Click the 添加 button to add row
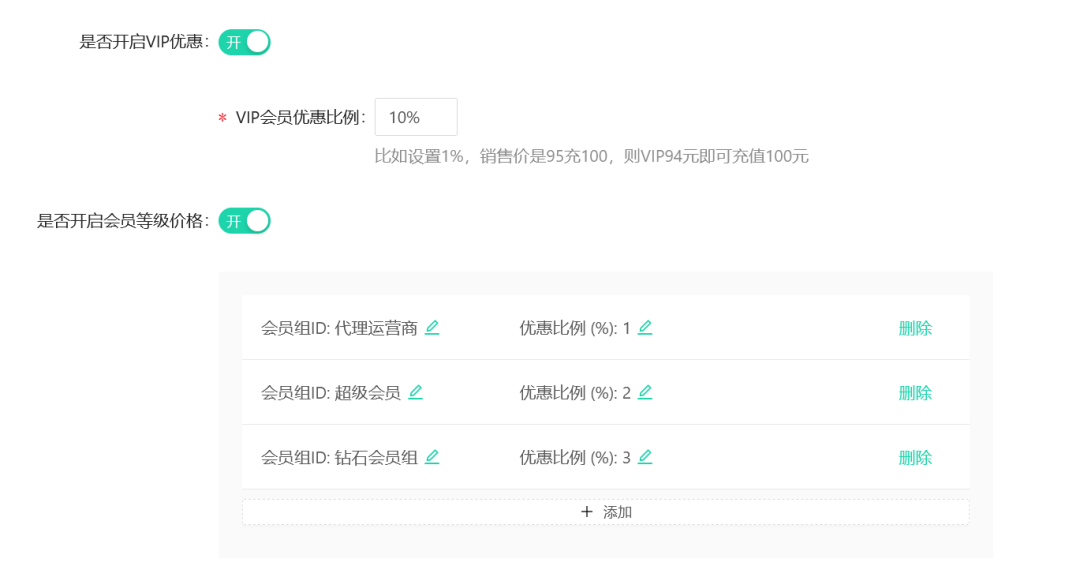 (605, 512)
